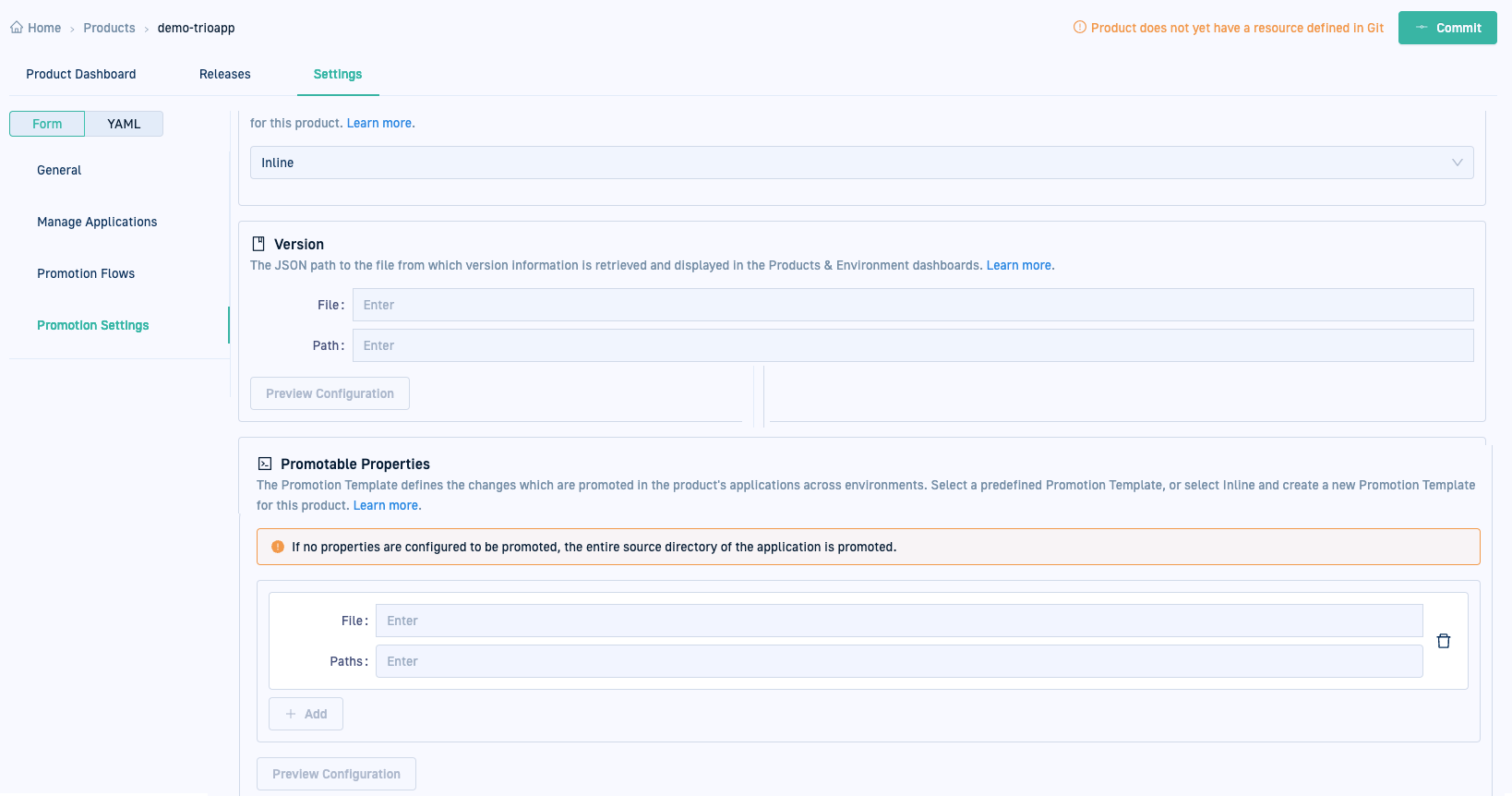Click the orange info icon in the alert banner
The image size is (1512, 796).
point(278,547)
